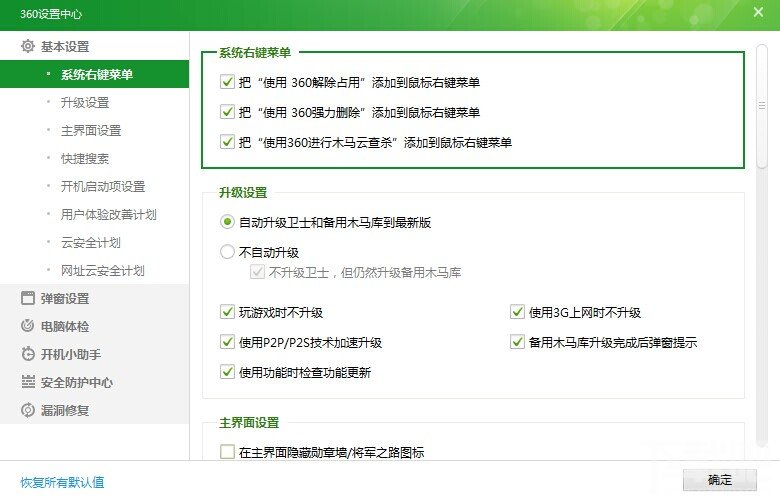Screen dimensions: 780x500
Task: Check 在主界面隐藏勋章墙/将军之路图标 option
Action: point(227,452)
